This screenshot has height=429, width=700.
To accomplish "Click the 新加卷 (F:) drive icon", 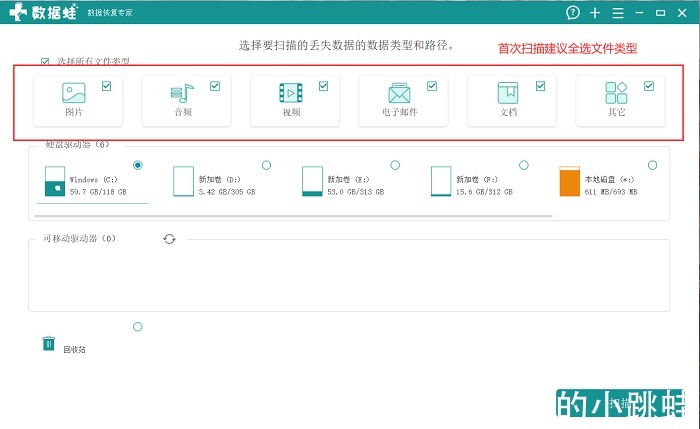I will click(x=441, y=181).
